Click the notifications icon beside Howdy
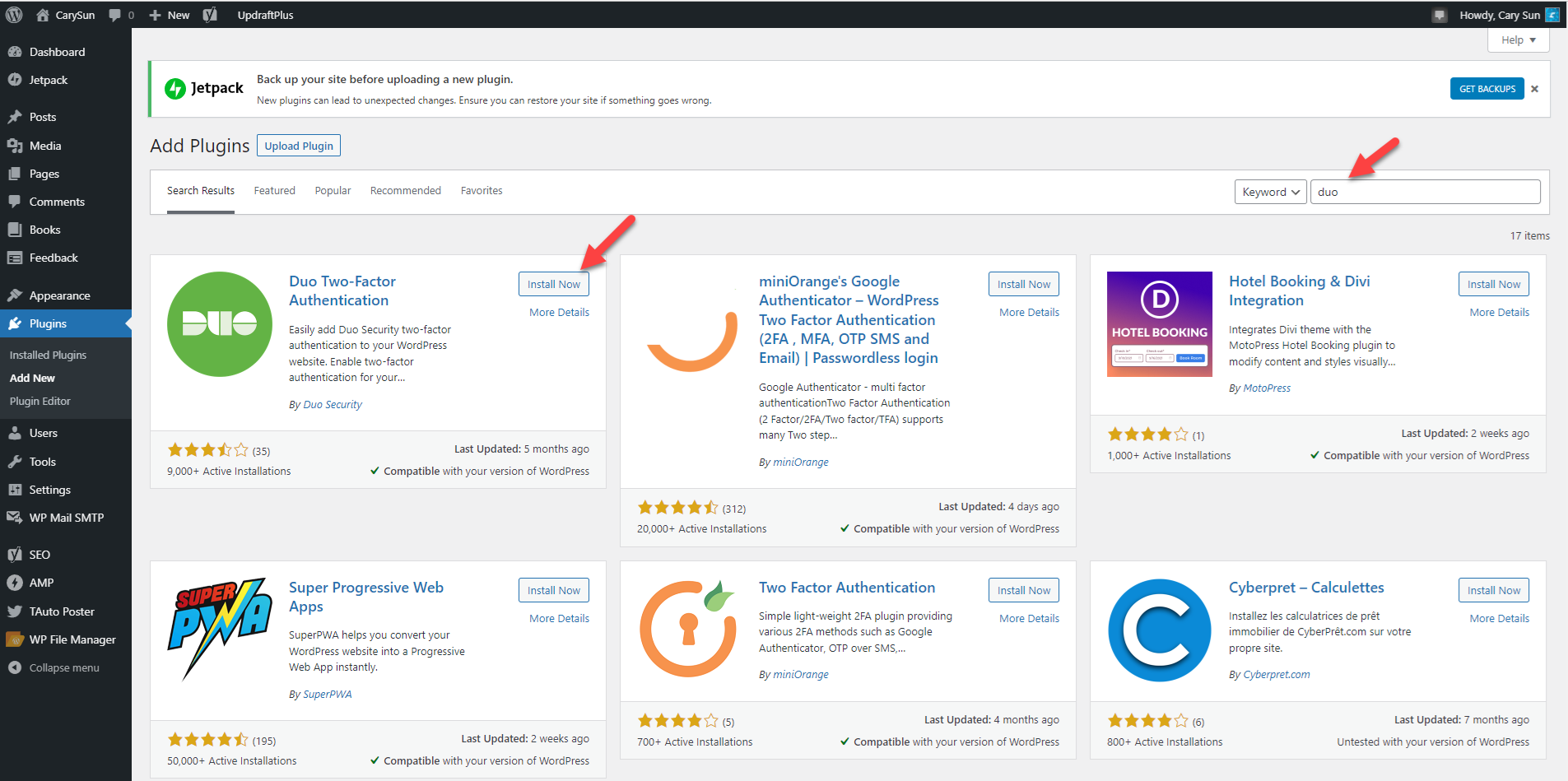This screenshot has height=781, width=1568. pyautogui.click(x=1439, y=15)
